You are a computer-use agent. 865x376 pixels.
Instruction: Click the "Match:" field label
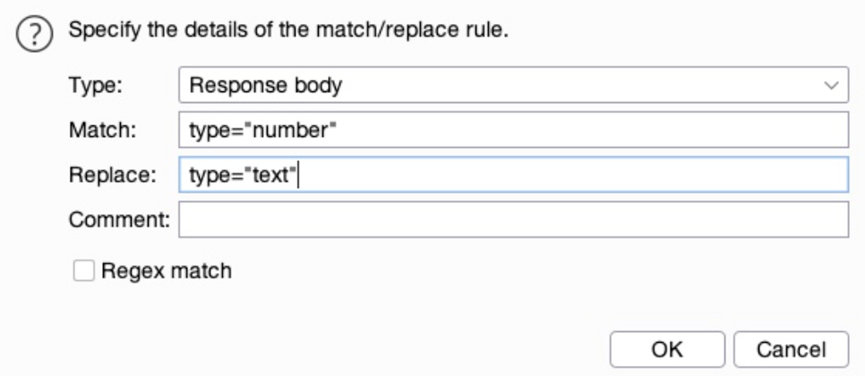[102, 131]
